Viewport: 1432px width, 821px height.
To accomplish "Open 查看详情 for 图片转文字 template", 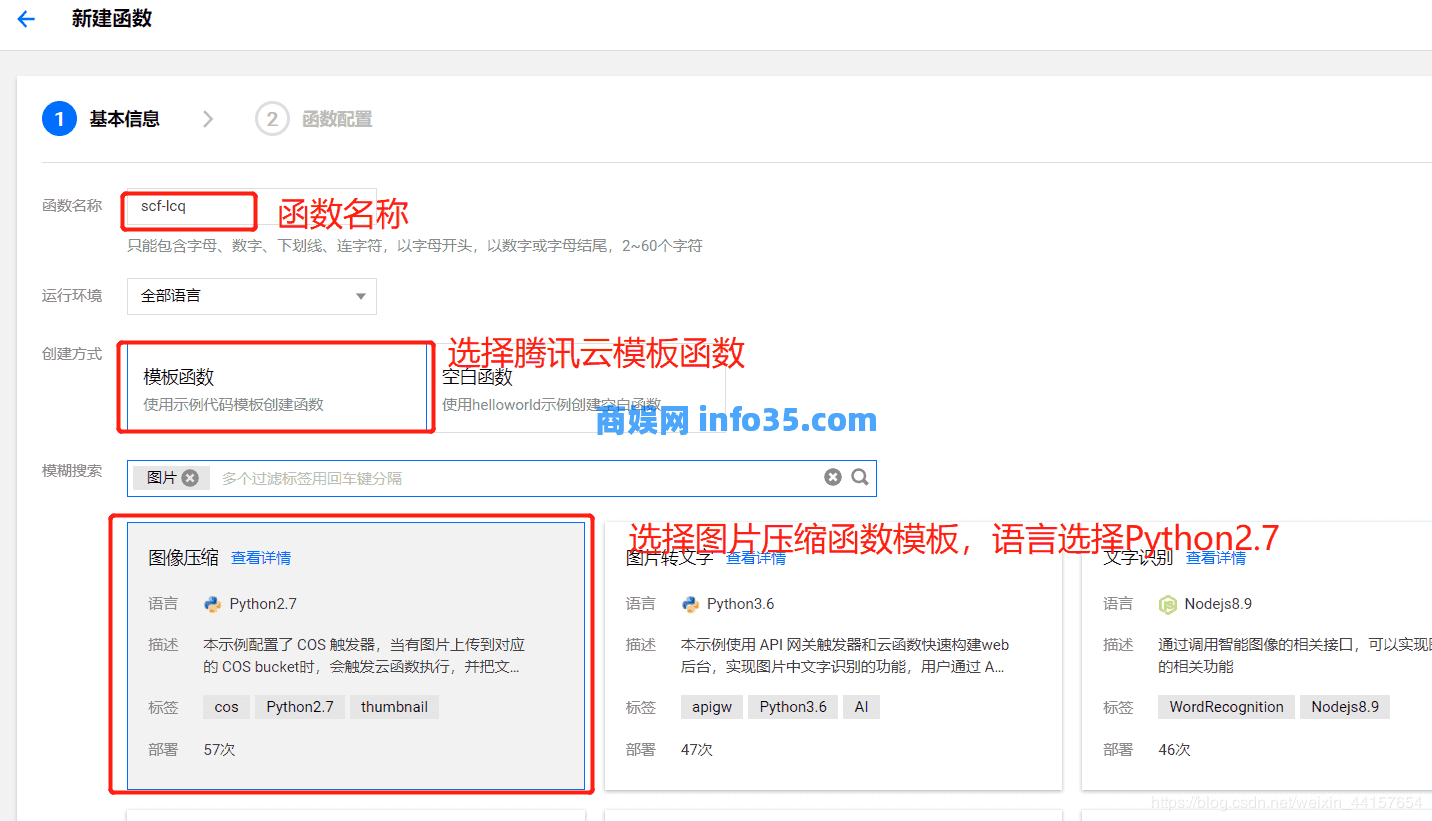I will point(756,558).
